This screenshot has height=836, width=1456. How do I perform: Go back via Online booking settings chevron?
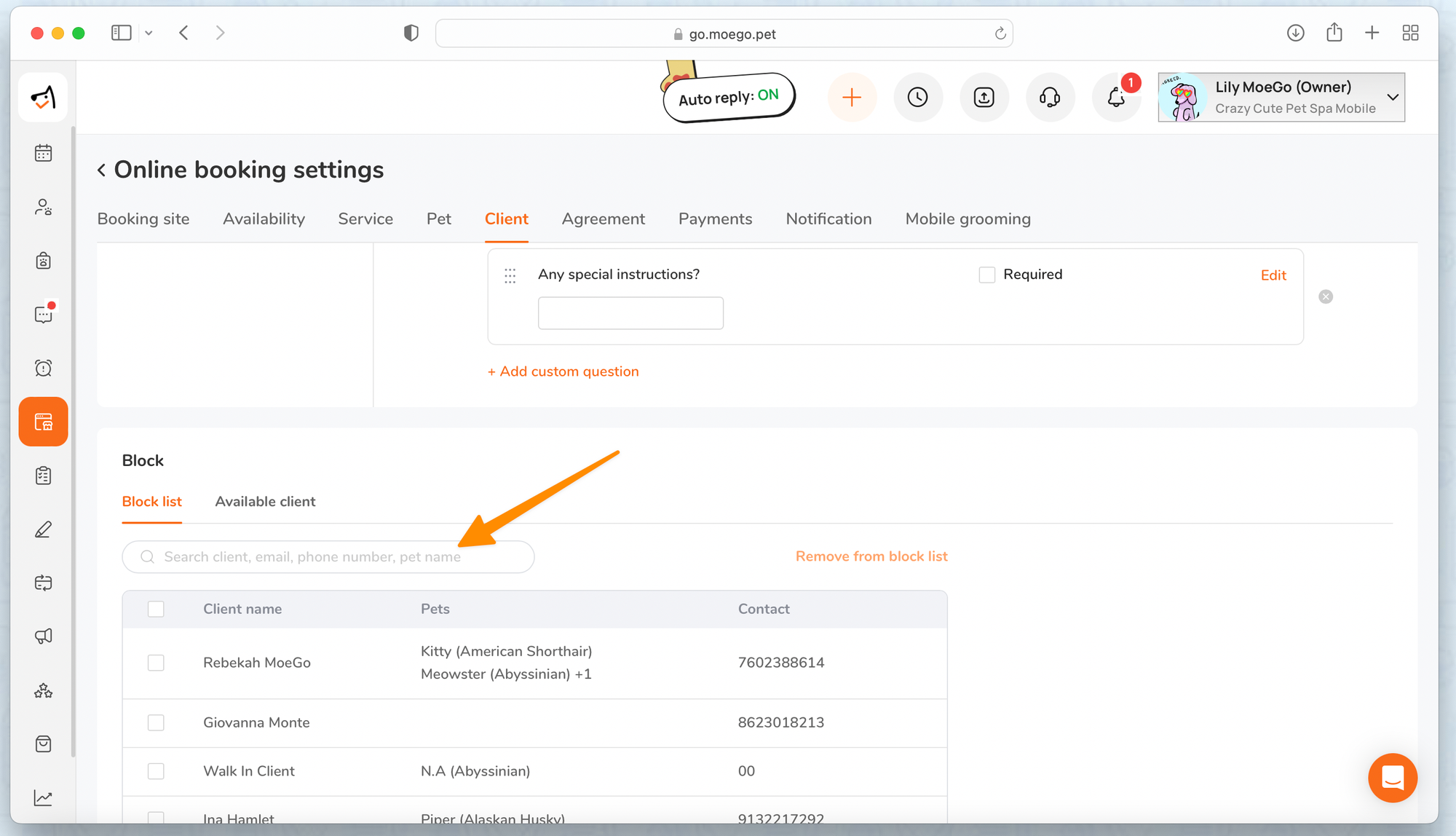(102, 170)
